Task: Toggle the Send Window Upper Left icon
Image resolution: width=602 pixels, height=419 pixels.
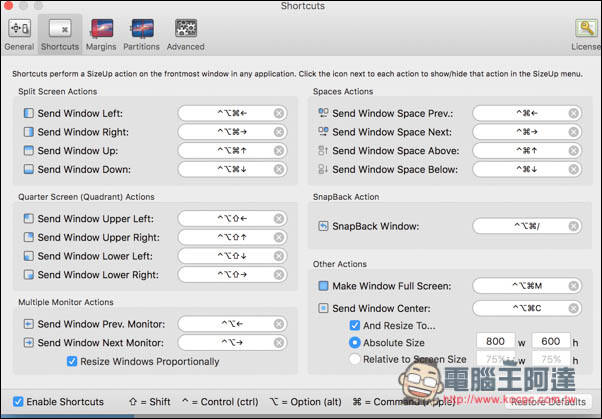Action: pos(28,219)
